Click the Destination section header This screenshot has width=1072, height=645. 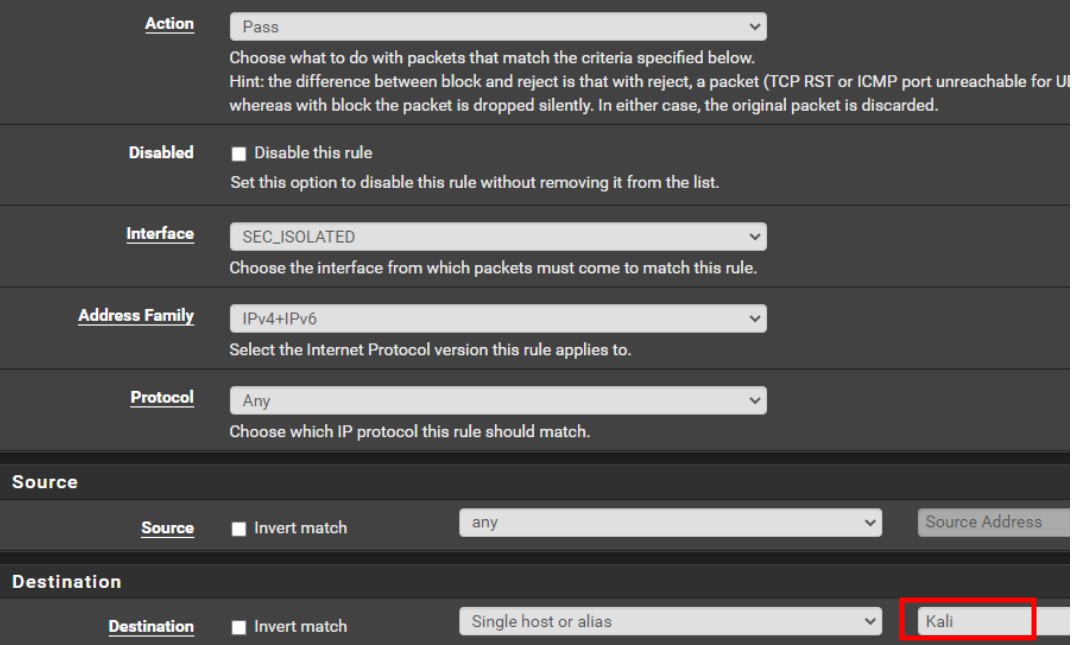[66, 581]
